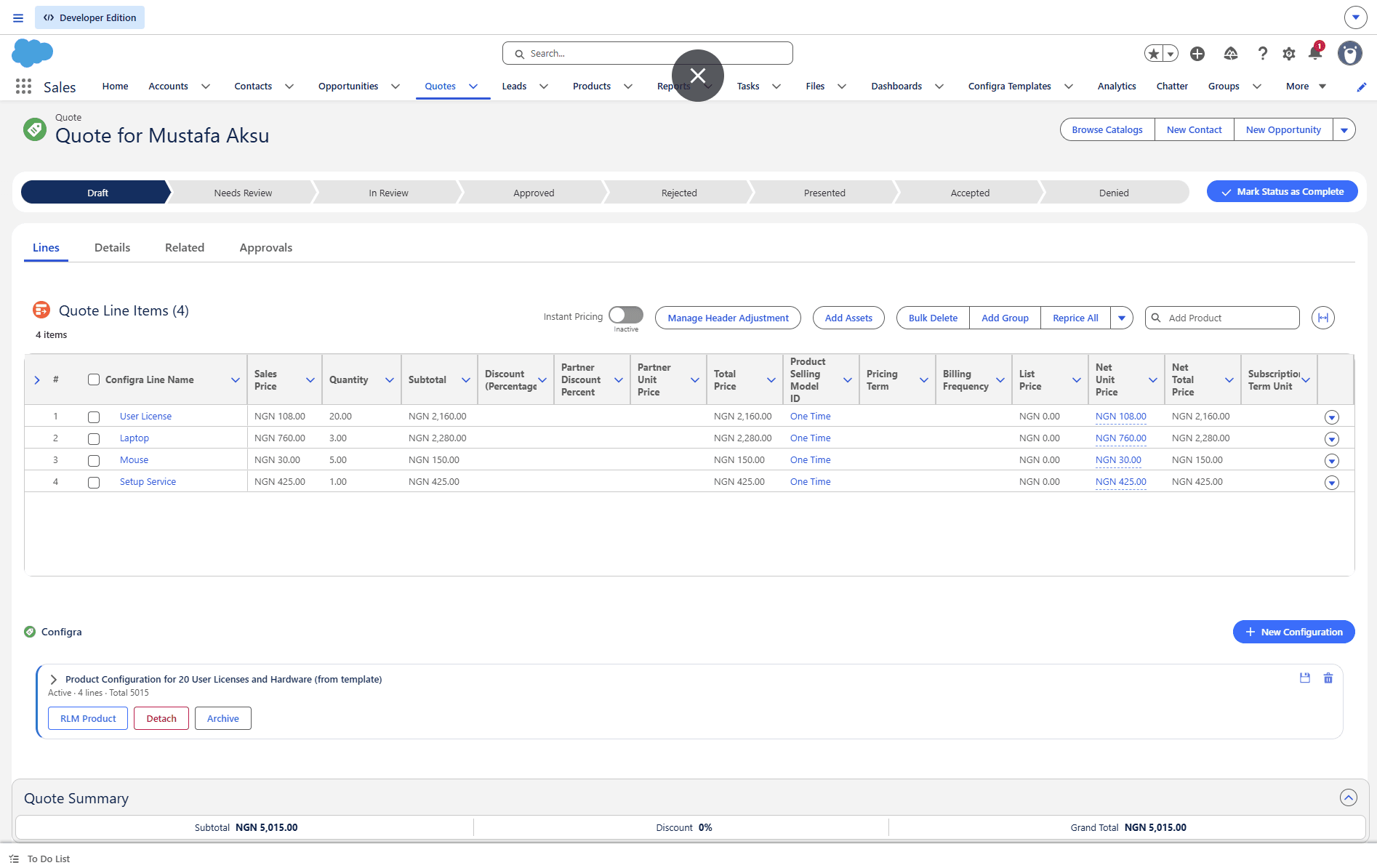Open the Quotes nav dropdown arrow
Image resolution: width=1377 pixels, height=868 pixels.
pyautogui.click(x=473, y=87)
